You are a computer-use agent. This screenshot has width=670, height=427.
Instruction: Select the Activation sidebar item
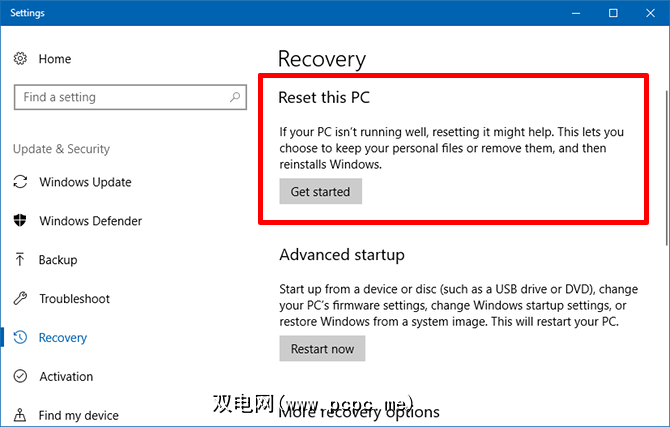pyautogui.click(x=66, y=377)
